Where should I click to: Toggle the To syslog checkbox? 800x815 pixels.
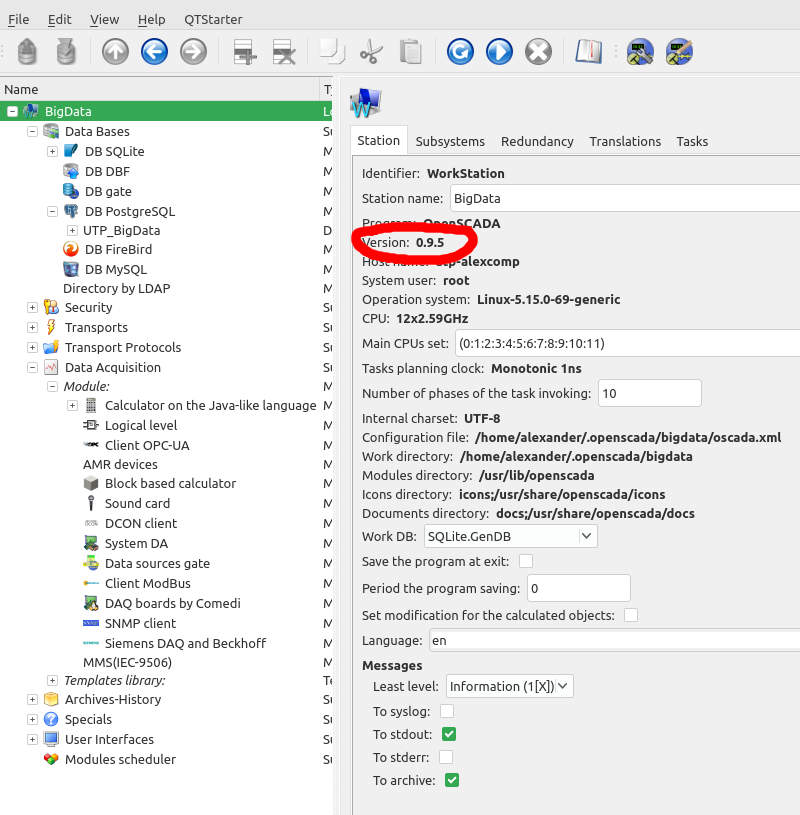pos(447,712)
